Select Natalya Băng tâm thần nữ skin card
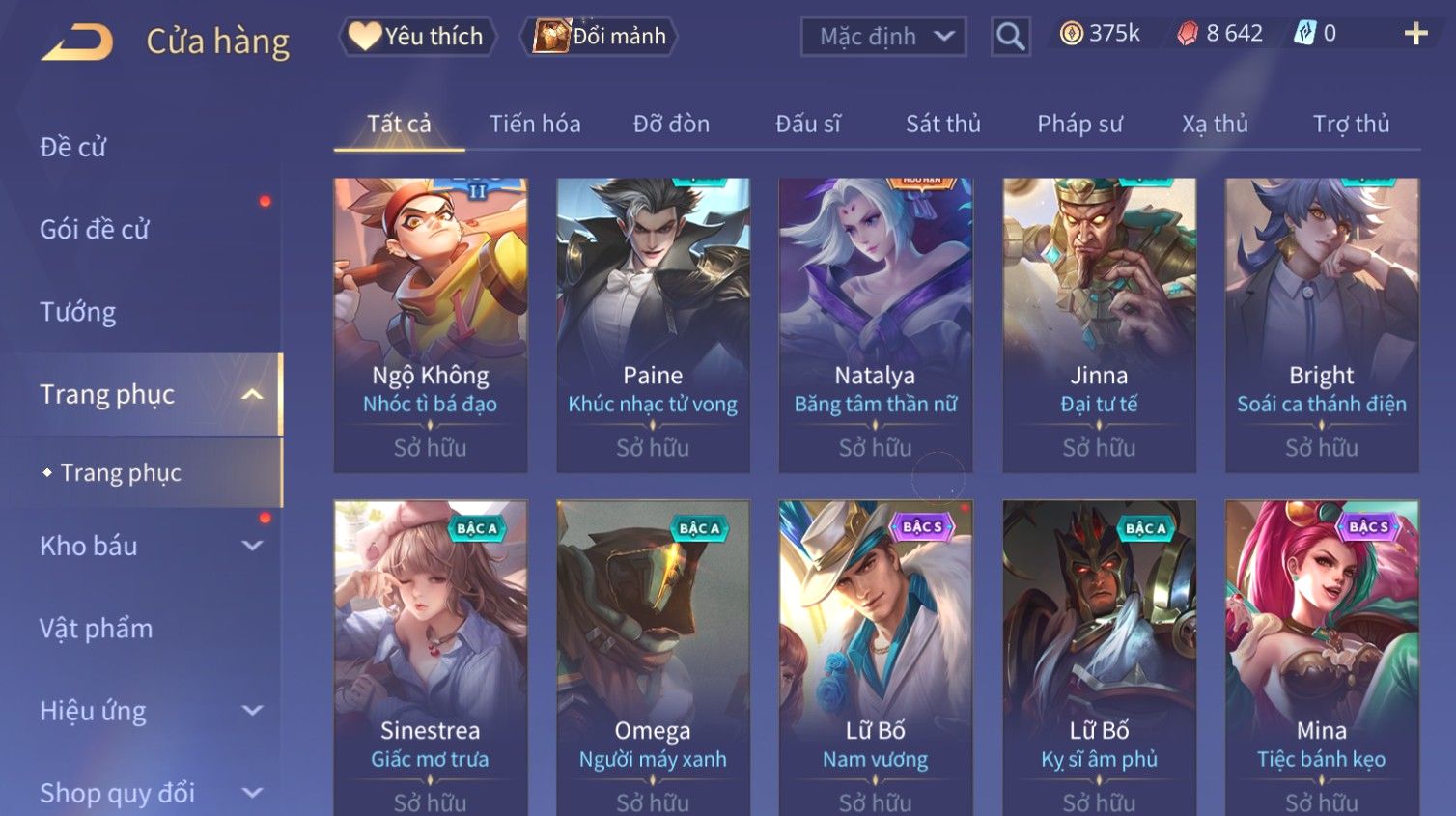The width and height of the screenshot is (1456, 816). [876, 325]
